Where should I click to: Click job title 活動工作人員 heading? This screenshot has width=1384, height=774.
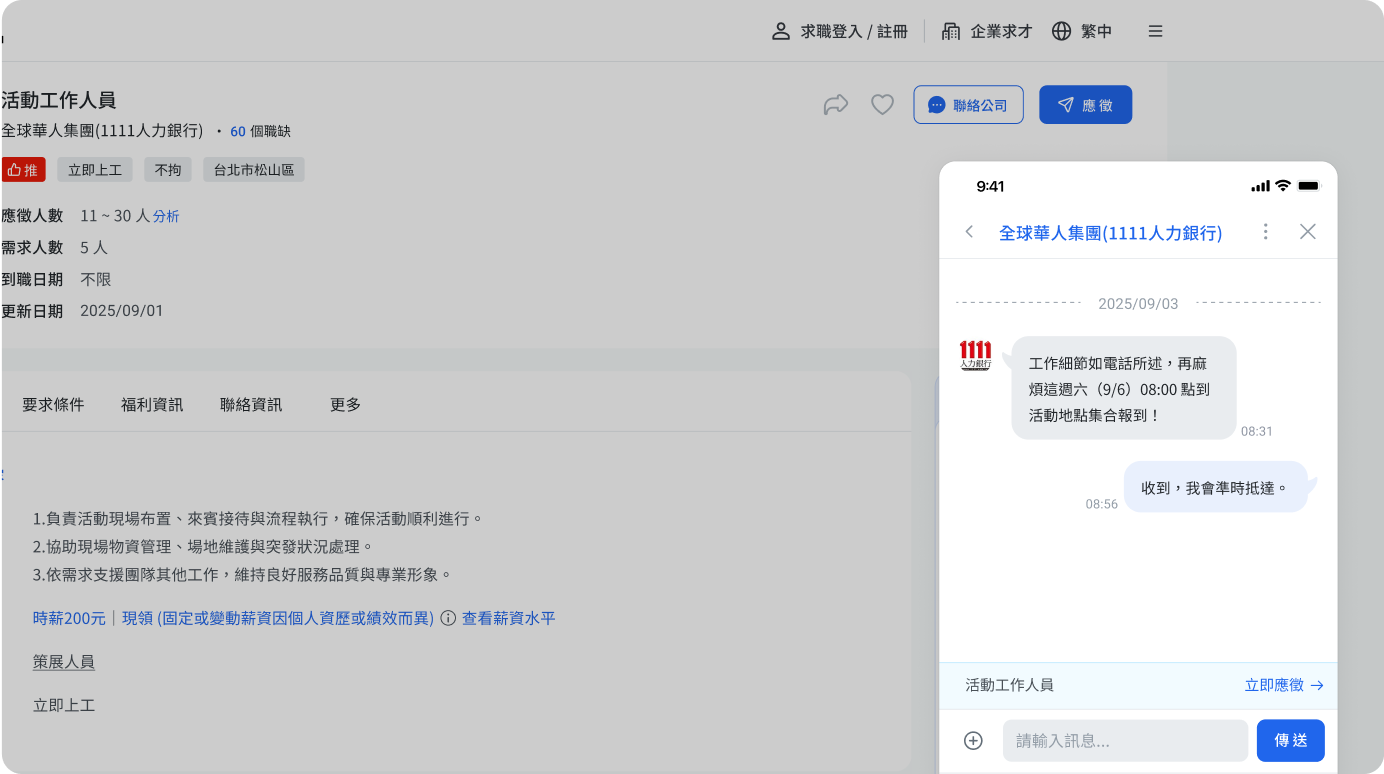59,100
